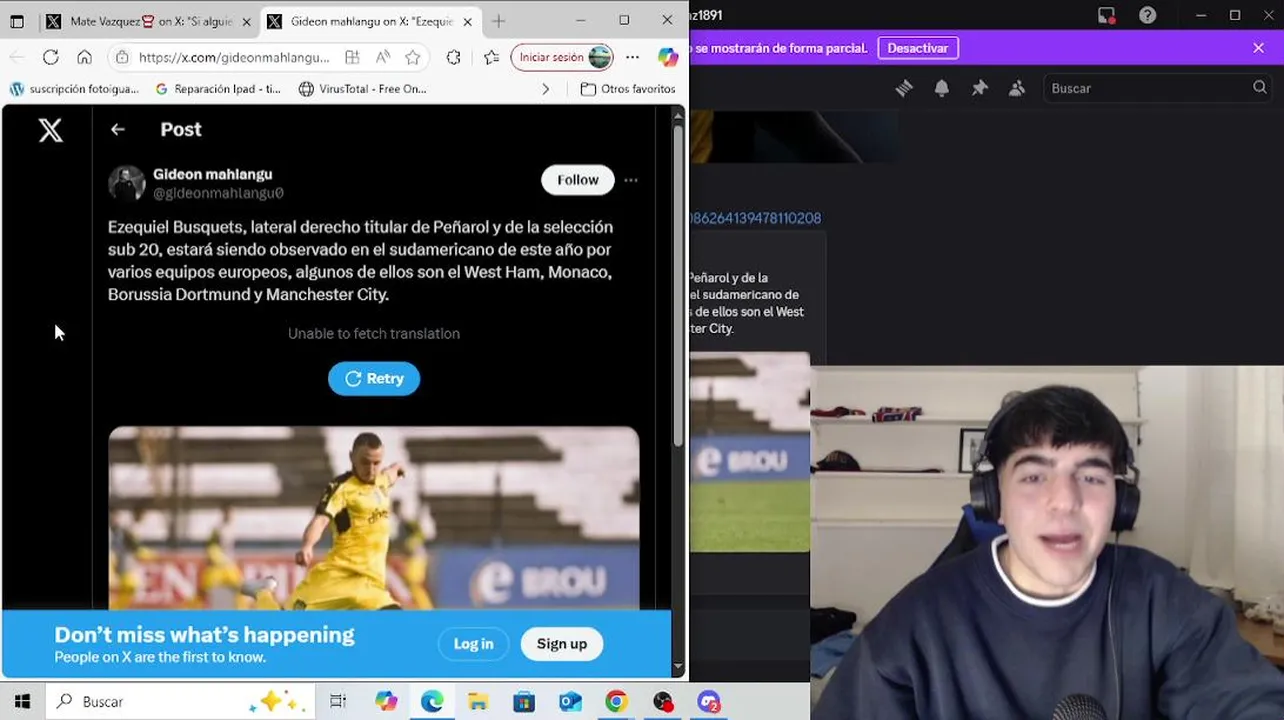This screenshot has height=720, width=1284.
Task: Open Outlook from taskbar
Action: click(x=570, y=702)
